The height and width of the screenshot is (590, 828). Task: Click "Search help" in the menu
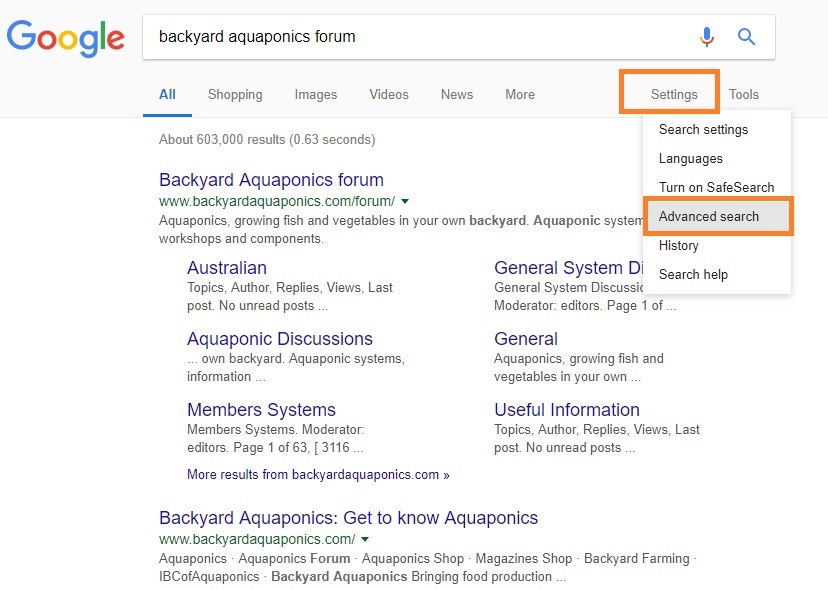pyautogui.click(x=692, y=274)
